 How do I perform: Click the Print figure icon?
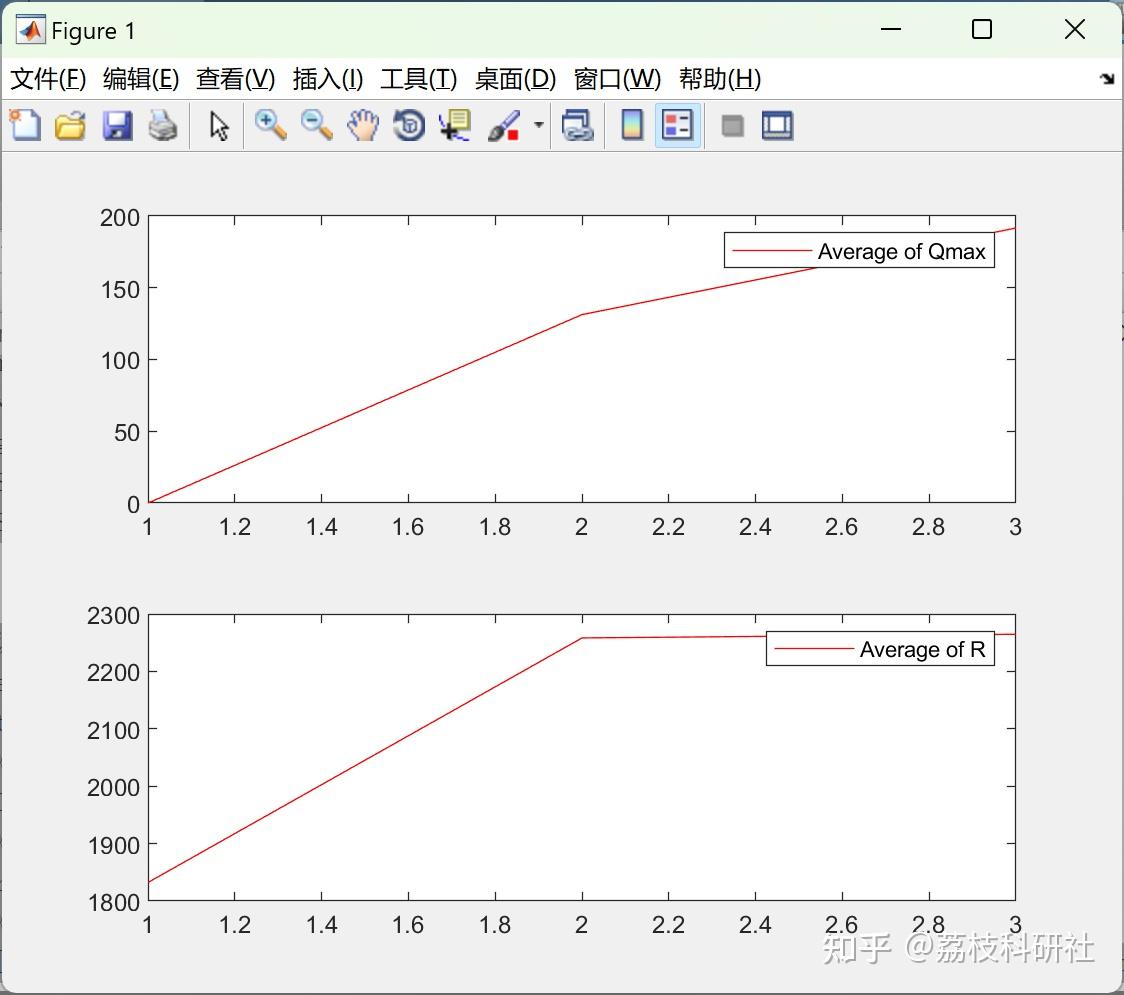click(163, 125)
